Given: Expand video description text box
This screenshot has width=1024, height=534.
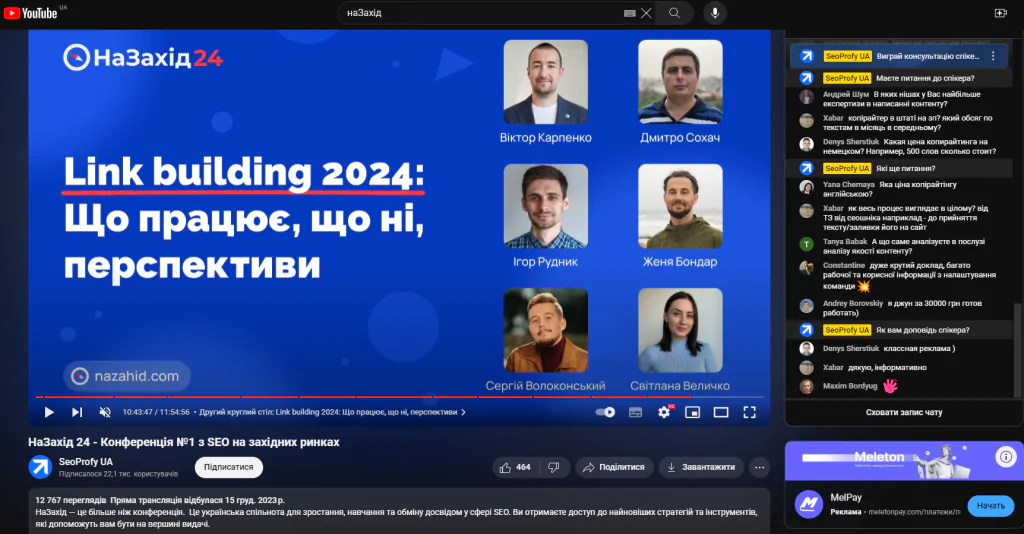Looking at the screenshot, I should point(400,511).
